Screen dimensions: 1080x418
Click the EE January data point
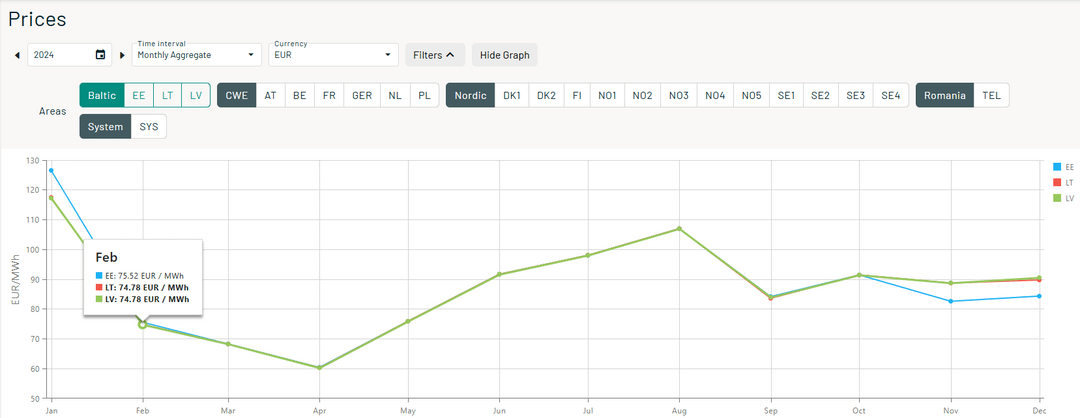tap(51, 170)
